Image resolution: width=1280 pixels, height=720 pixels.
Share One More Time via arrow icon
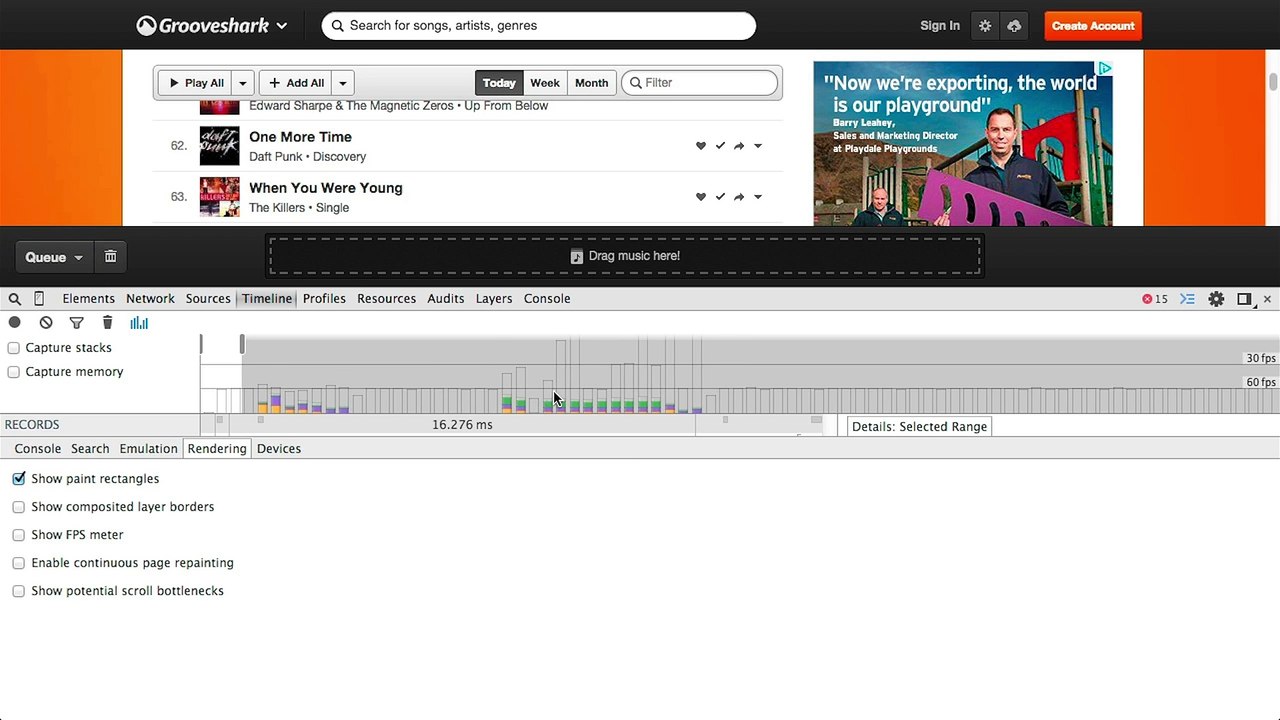[739, 146]
